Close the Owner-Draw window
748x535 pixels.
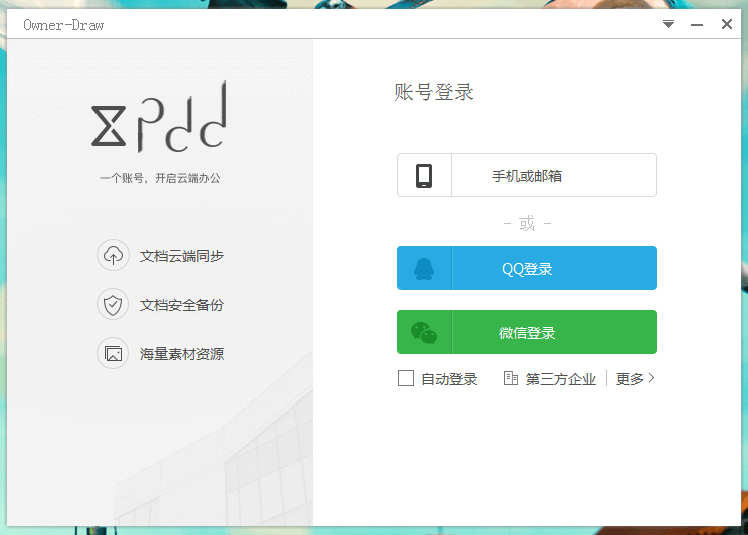[727, 24]
